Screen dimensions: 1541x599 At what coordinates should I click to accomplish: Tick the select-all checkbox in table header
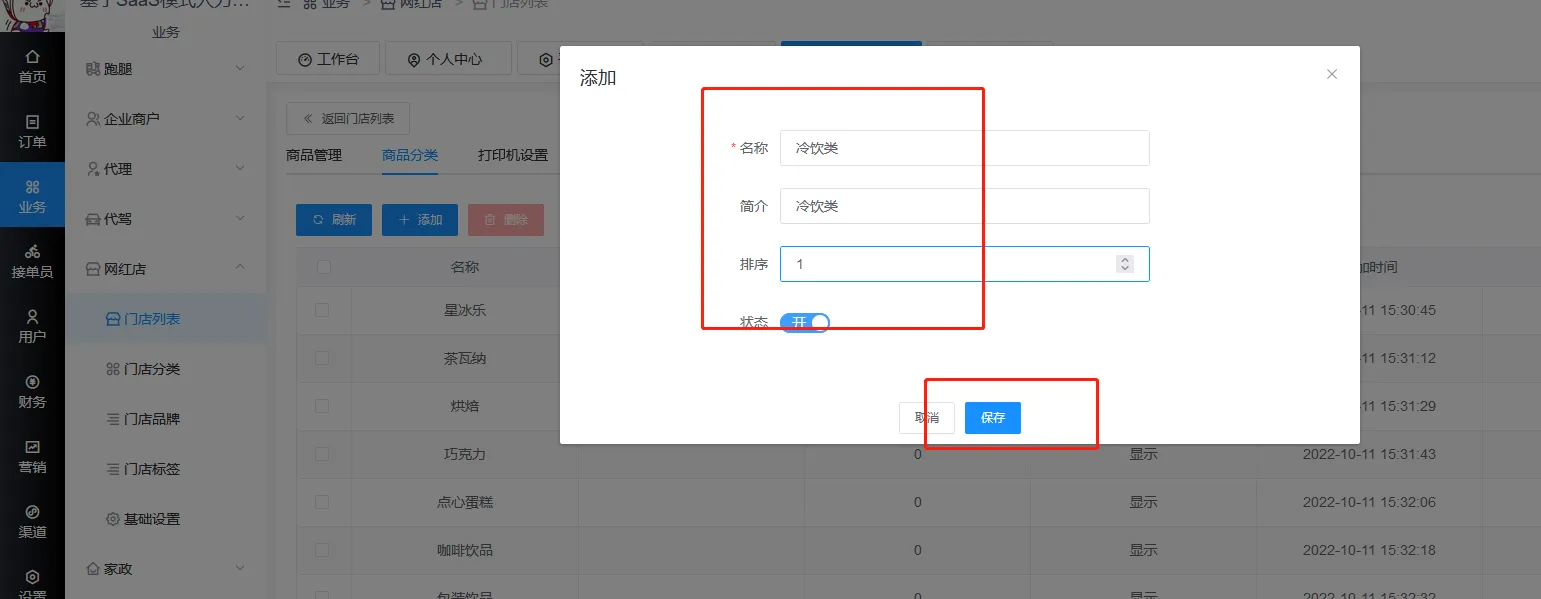323,267
